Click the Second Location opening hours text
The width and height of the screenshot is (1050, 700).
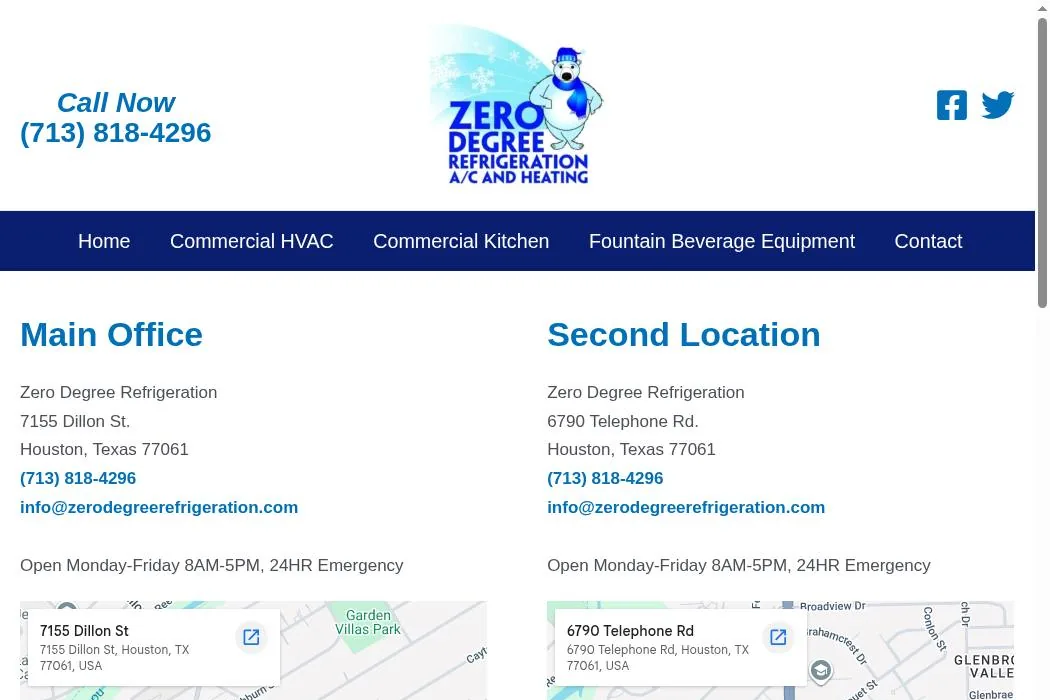coord(739,565)
